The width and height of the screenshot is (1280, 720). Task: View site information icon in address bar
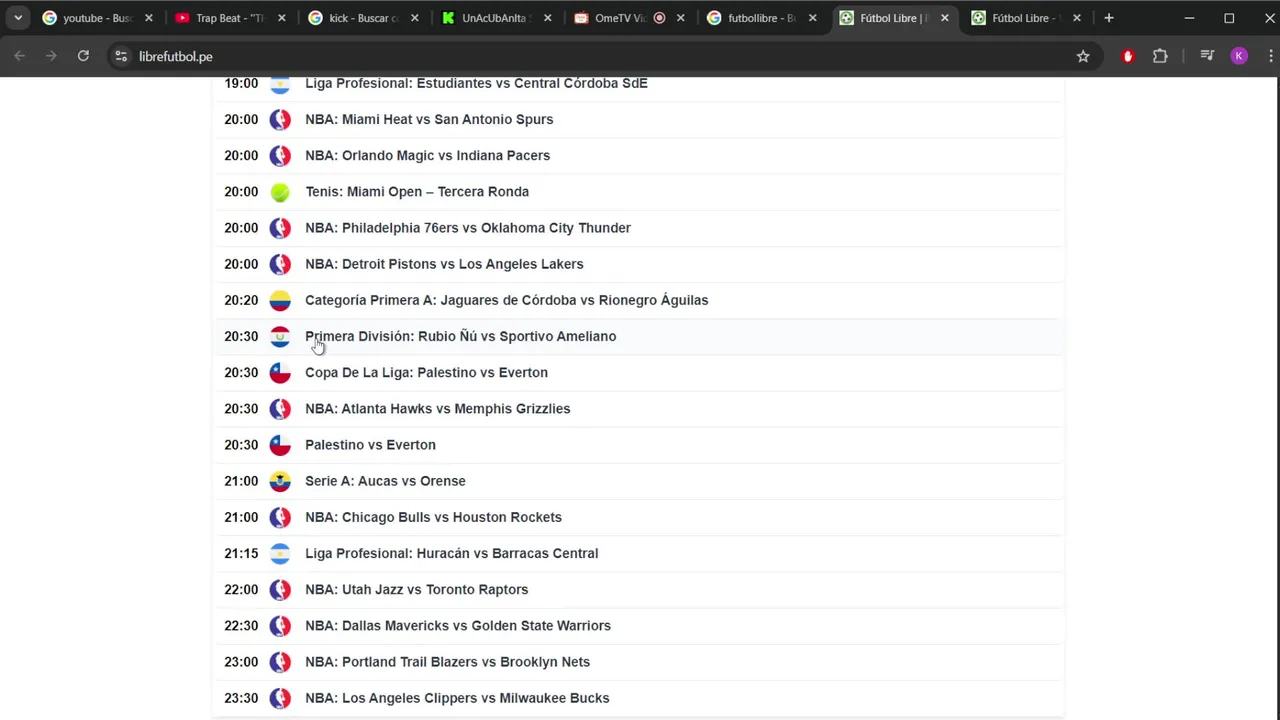[x=121, y=56]
